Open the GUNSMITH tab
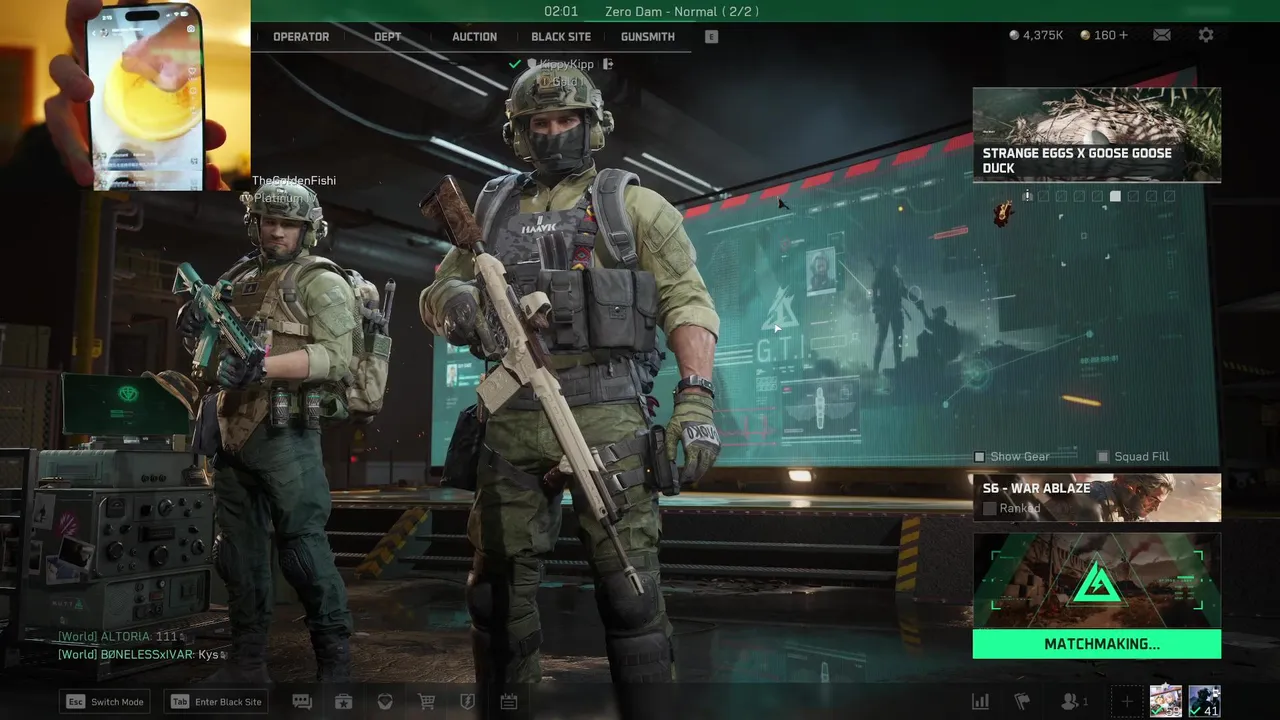 [x=648, y=37]
